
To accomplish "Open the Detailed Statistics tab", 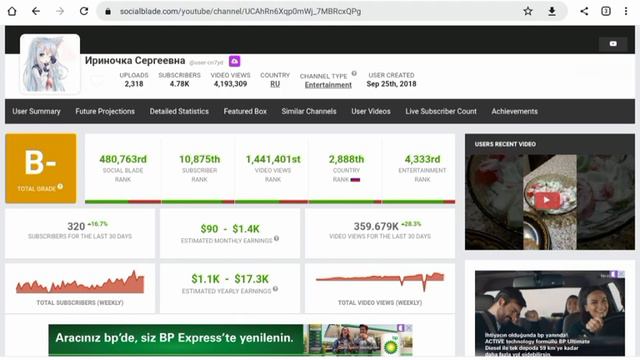I will [x=179, y=111].
